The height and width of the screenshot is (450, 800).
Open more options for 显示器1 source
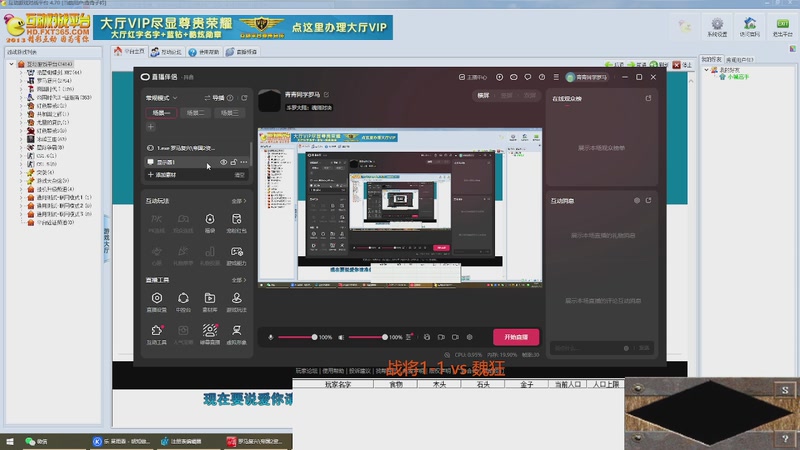tap(244, 162)
